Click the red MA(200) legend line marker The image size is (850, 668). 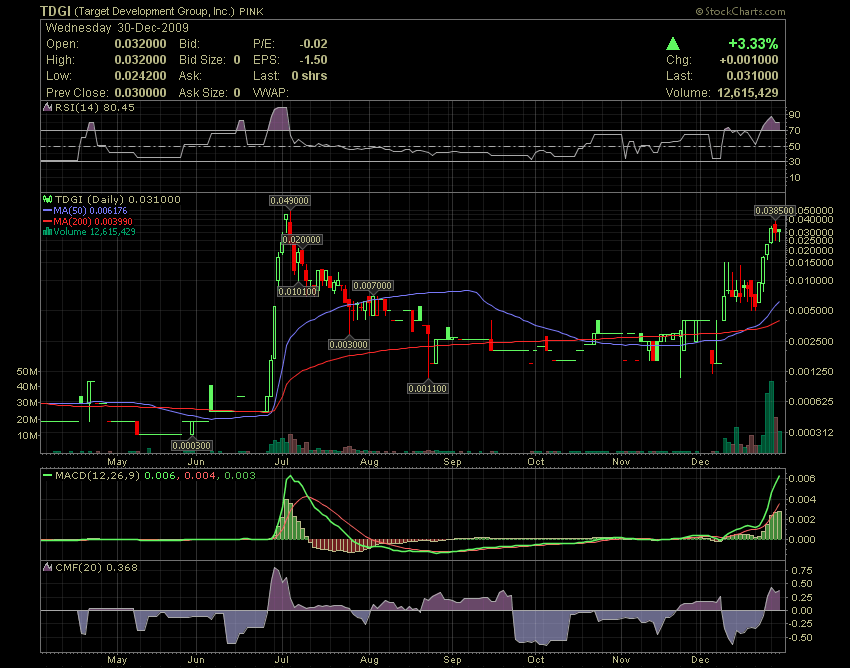[x=48, y=221]
